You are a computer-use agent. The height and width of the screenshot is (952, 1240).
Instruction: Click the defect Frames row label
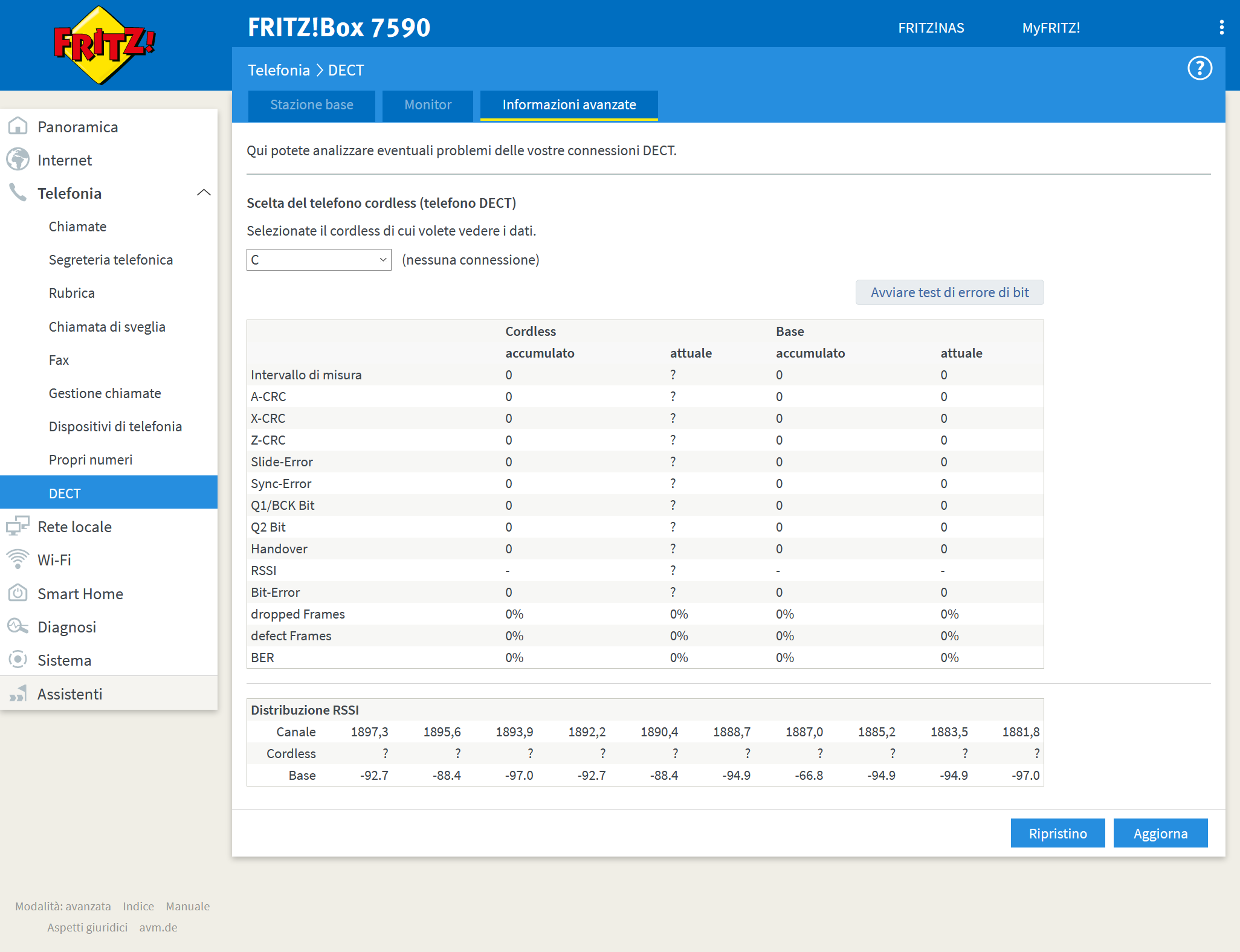291,635
